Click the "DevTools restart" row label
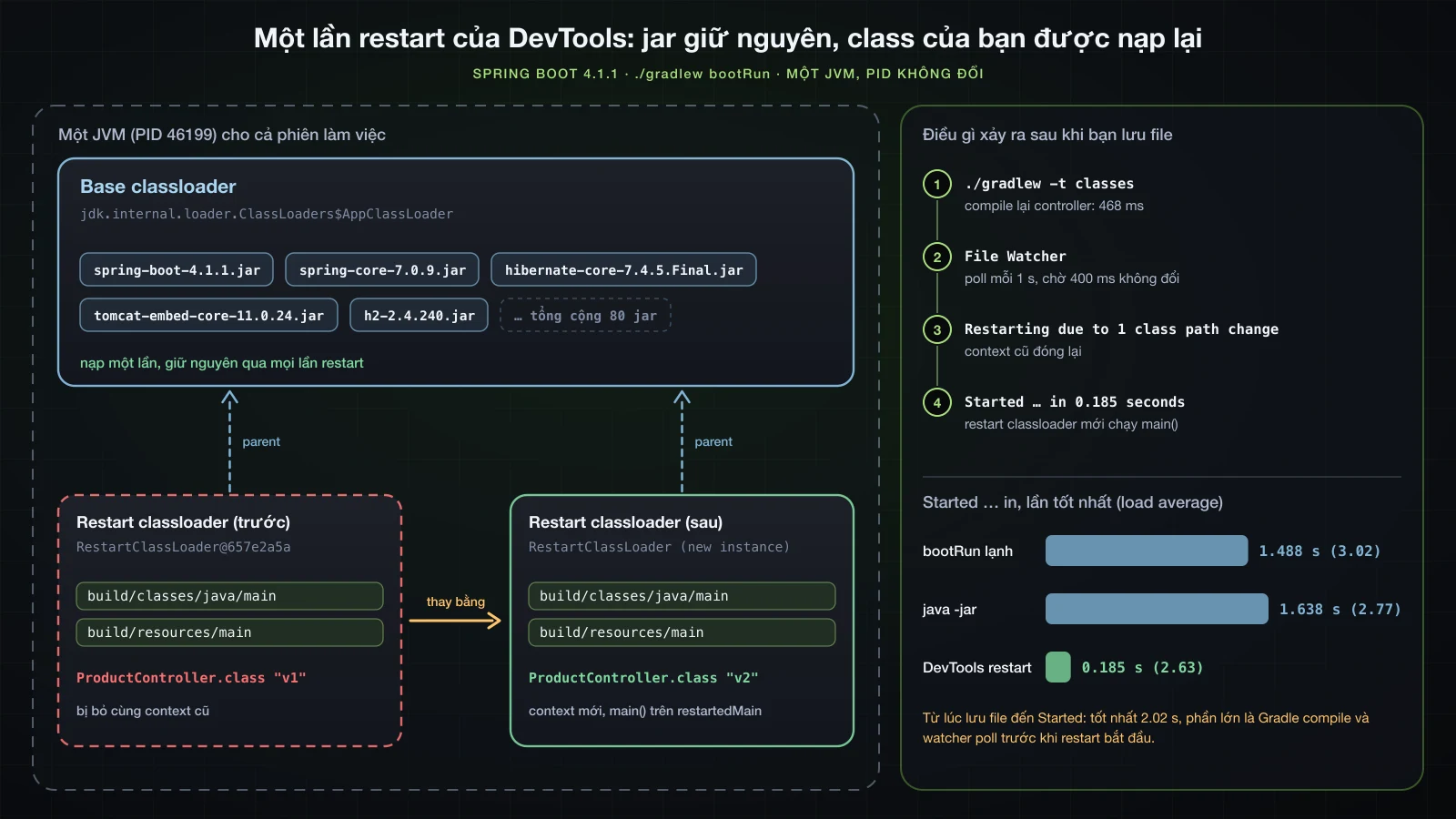Viewport: 1456px width, 819px height. [x=977, y=668]
